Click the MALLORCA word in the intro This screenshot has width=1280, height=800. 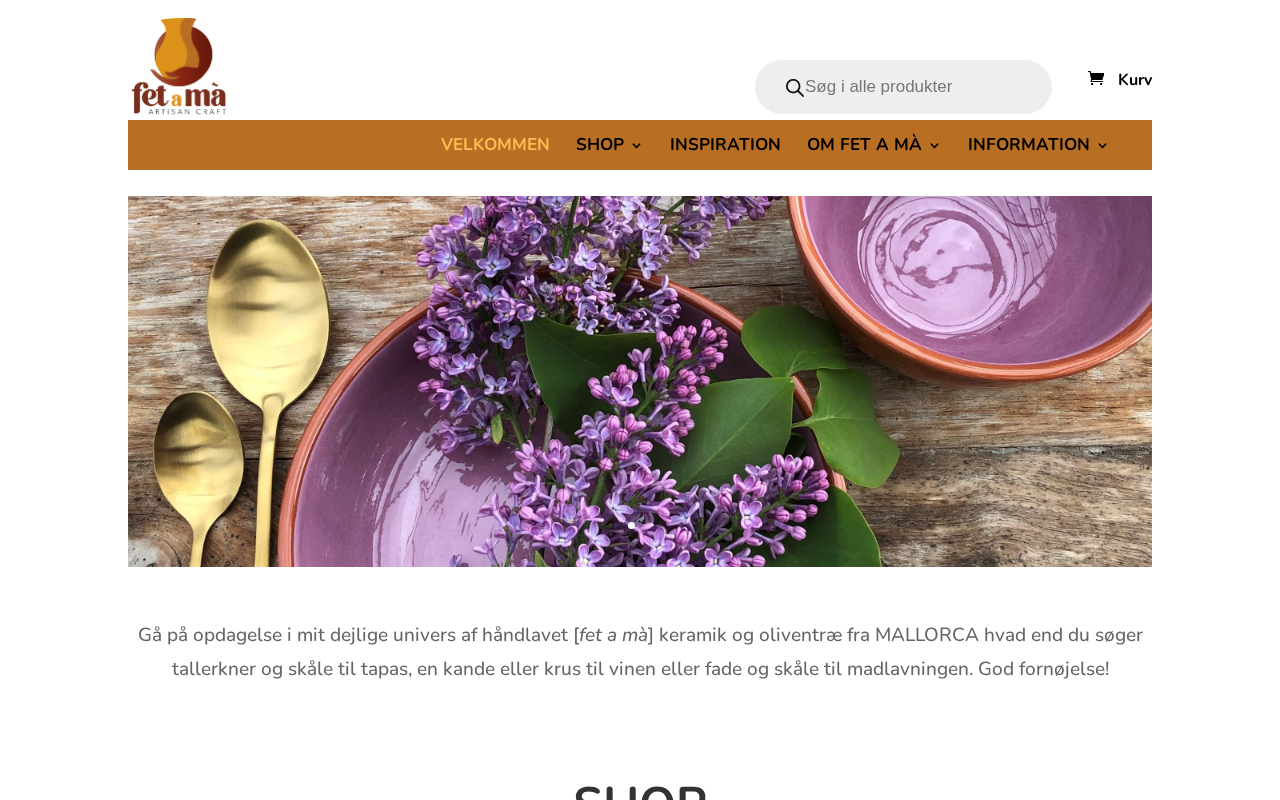(927, 635)
